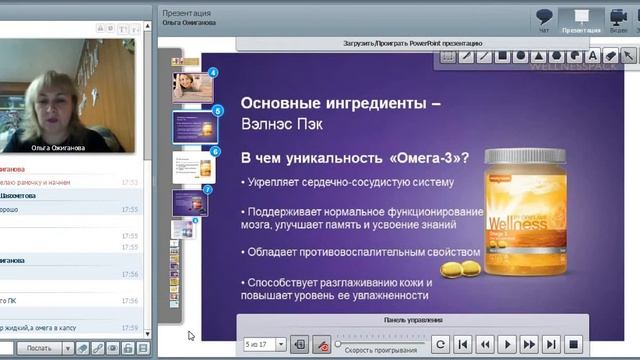Open slide selector dropdown showing 5 из 17

click(x=281, y=344)
